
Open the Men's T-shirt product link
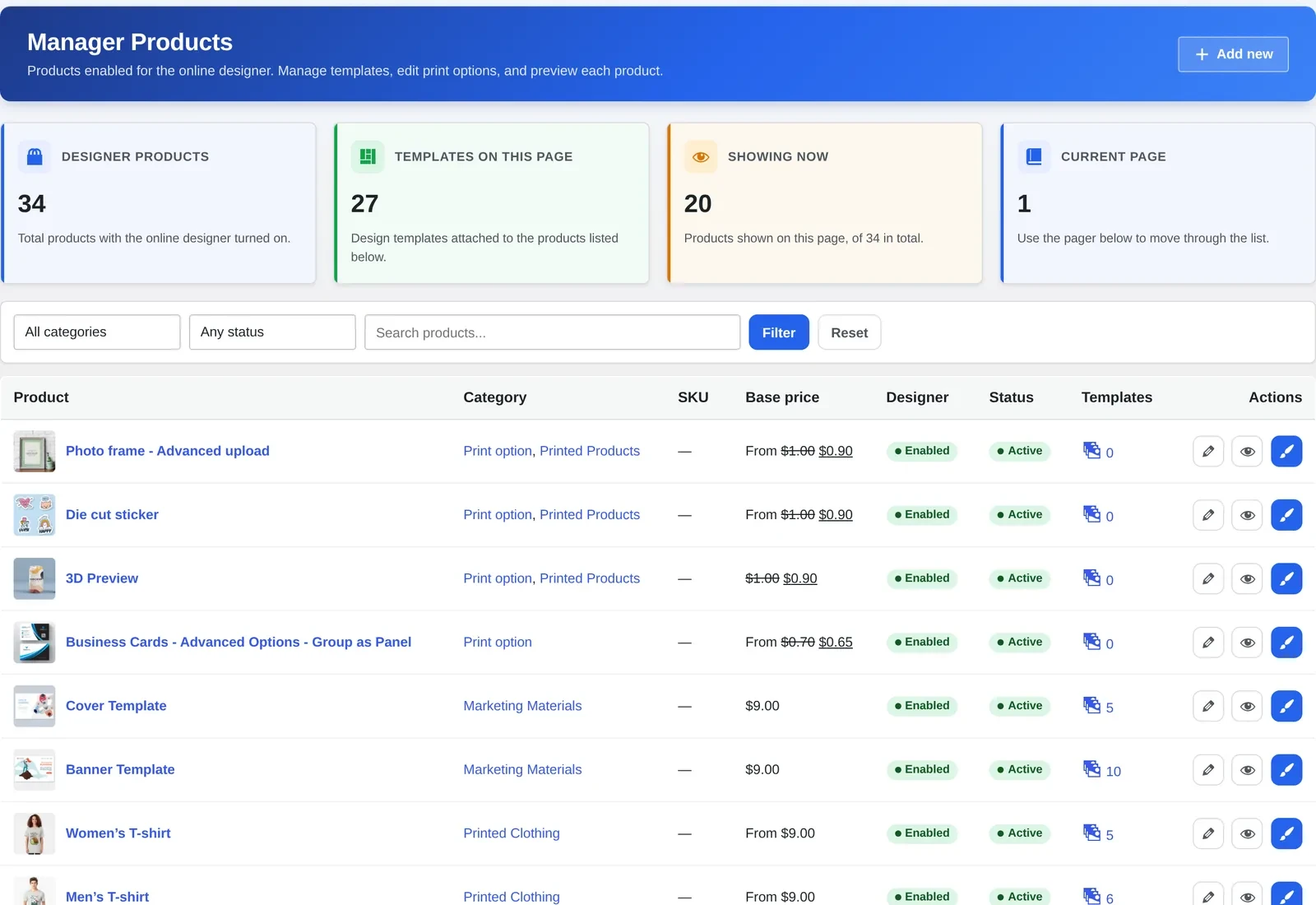click(107, 897)
